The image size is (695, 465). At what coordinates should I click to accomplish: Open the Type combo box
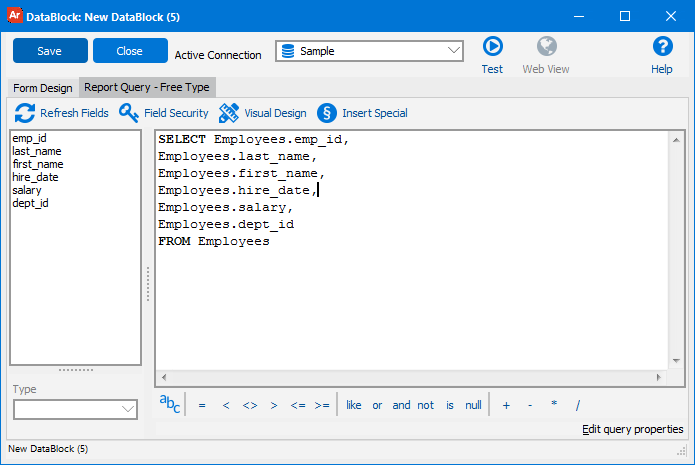click(76, 409)
